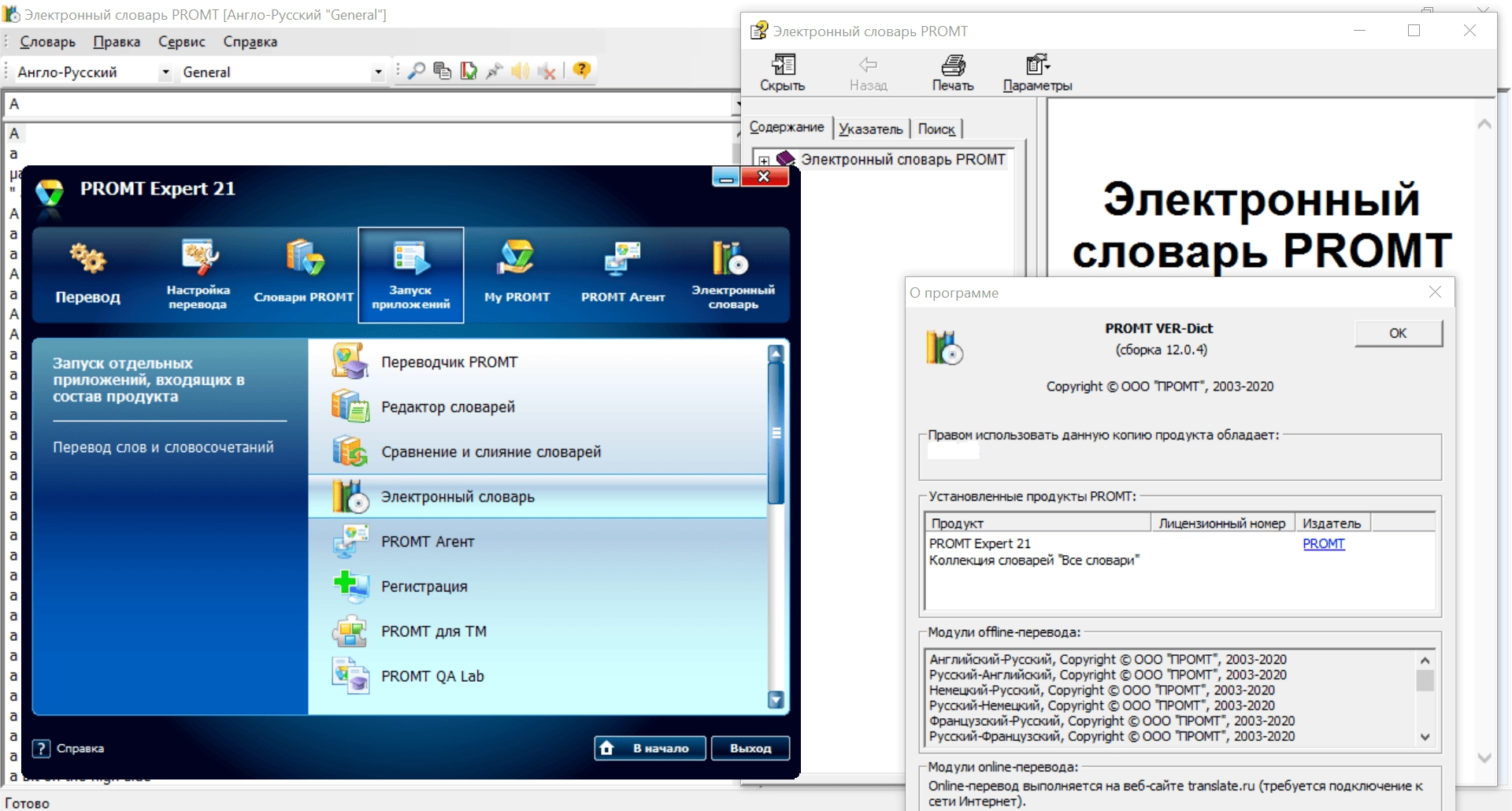
Task: Click the Продукт column header
Action: [1037, 523]
